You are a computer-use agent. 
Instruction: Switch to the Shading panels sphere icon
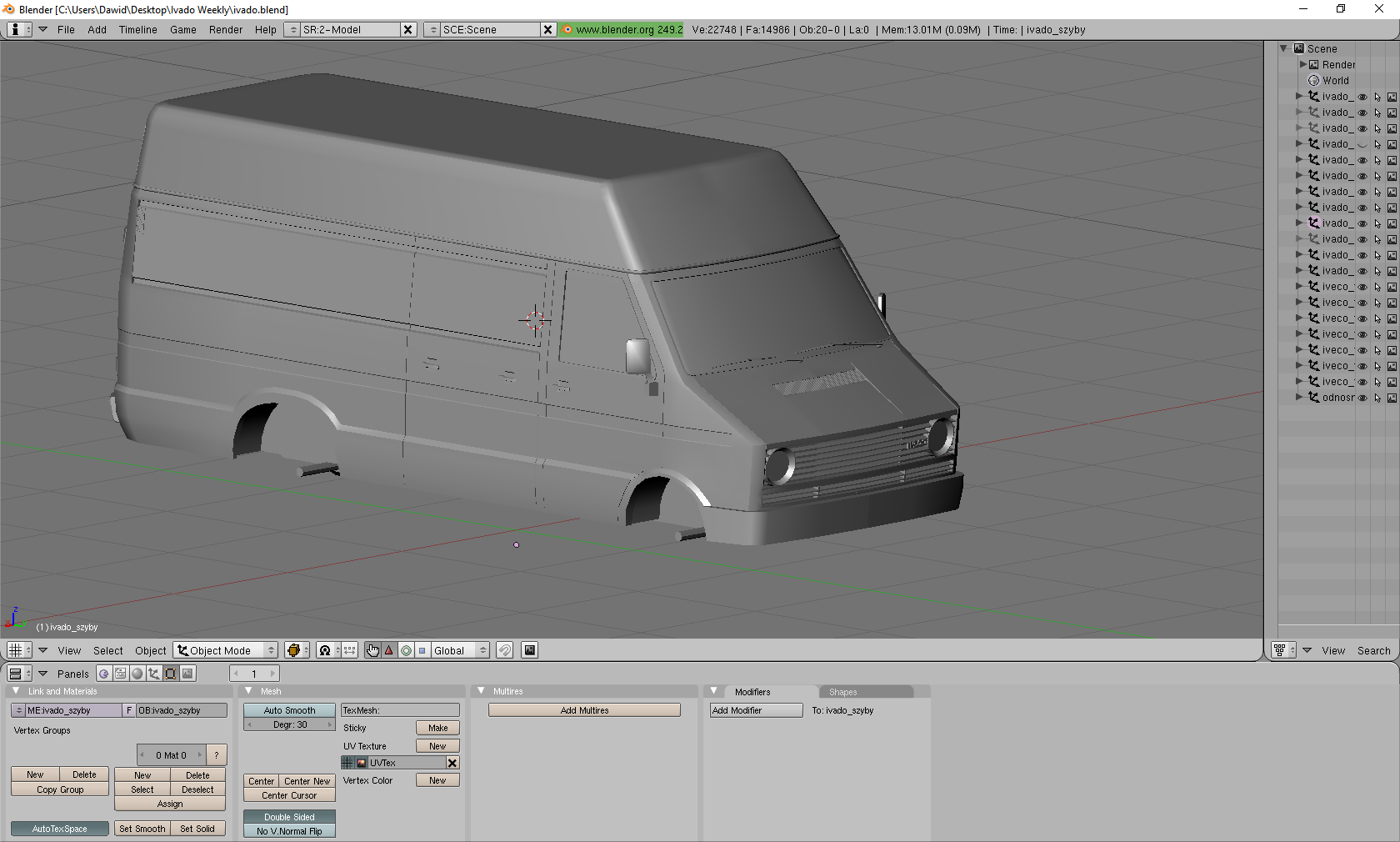[137, 674]
